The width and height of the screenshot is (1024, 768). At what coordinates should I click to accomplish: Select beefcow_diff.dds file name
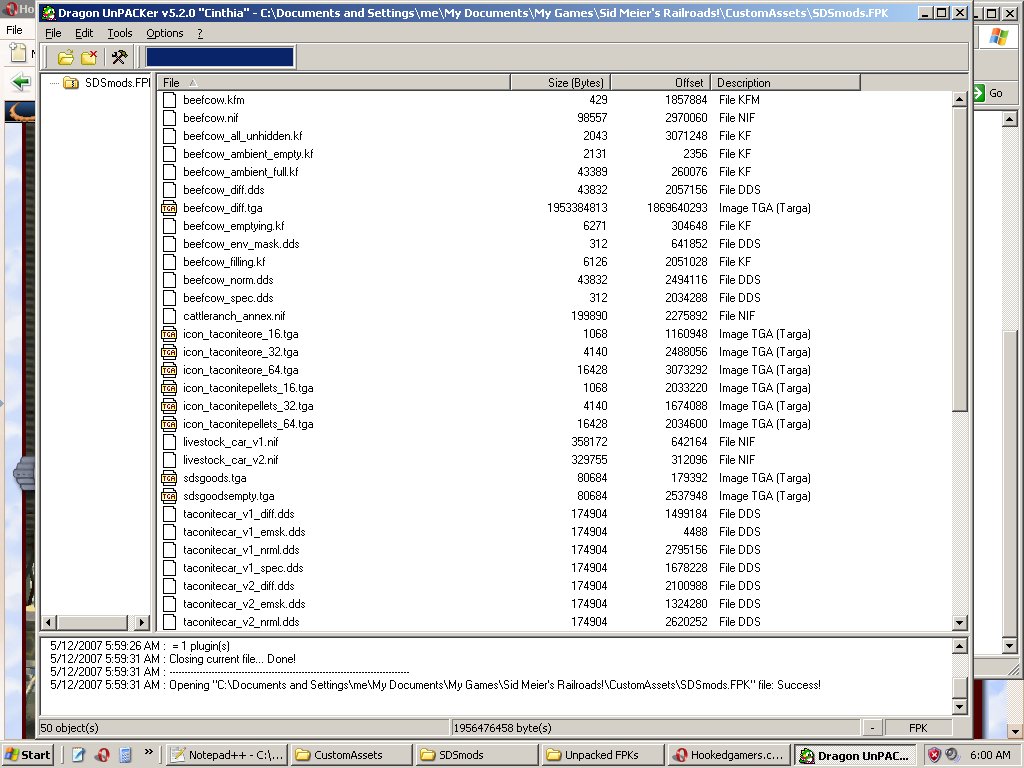(x=224, y=190)
